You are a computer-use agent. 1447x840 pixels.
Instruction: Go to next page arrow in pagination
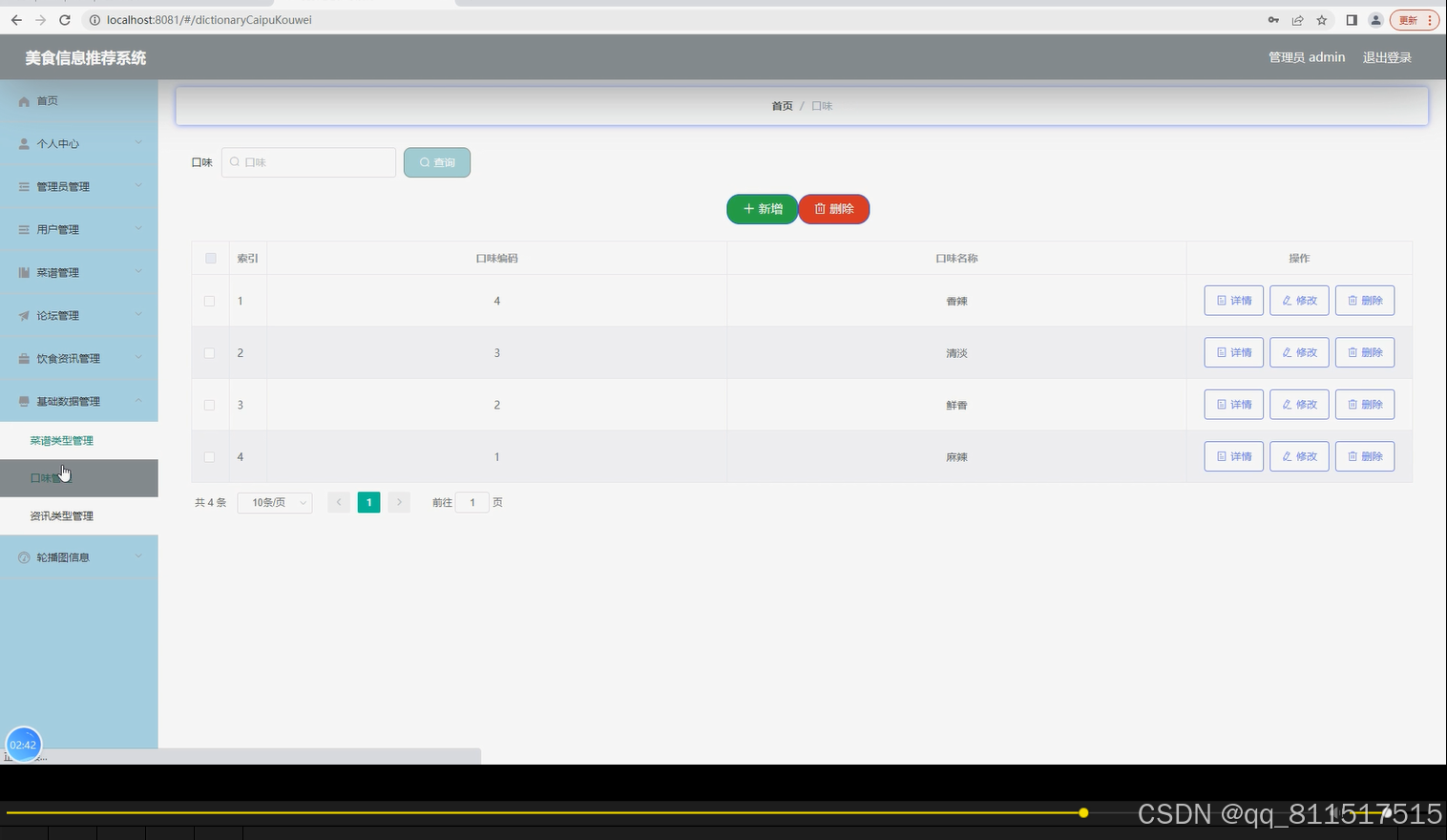[400, 502]
